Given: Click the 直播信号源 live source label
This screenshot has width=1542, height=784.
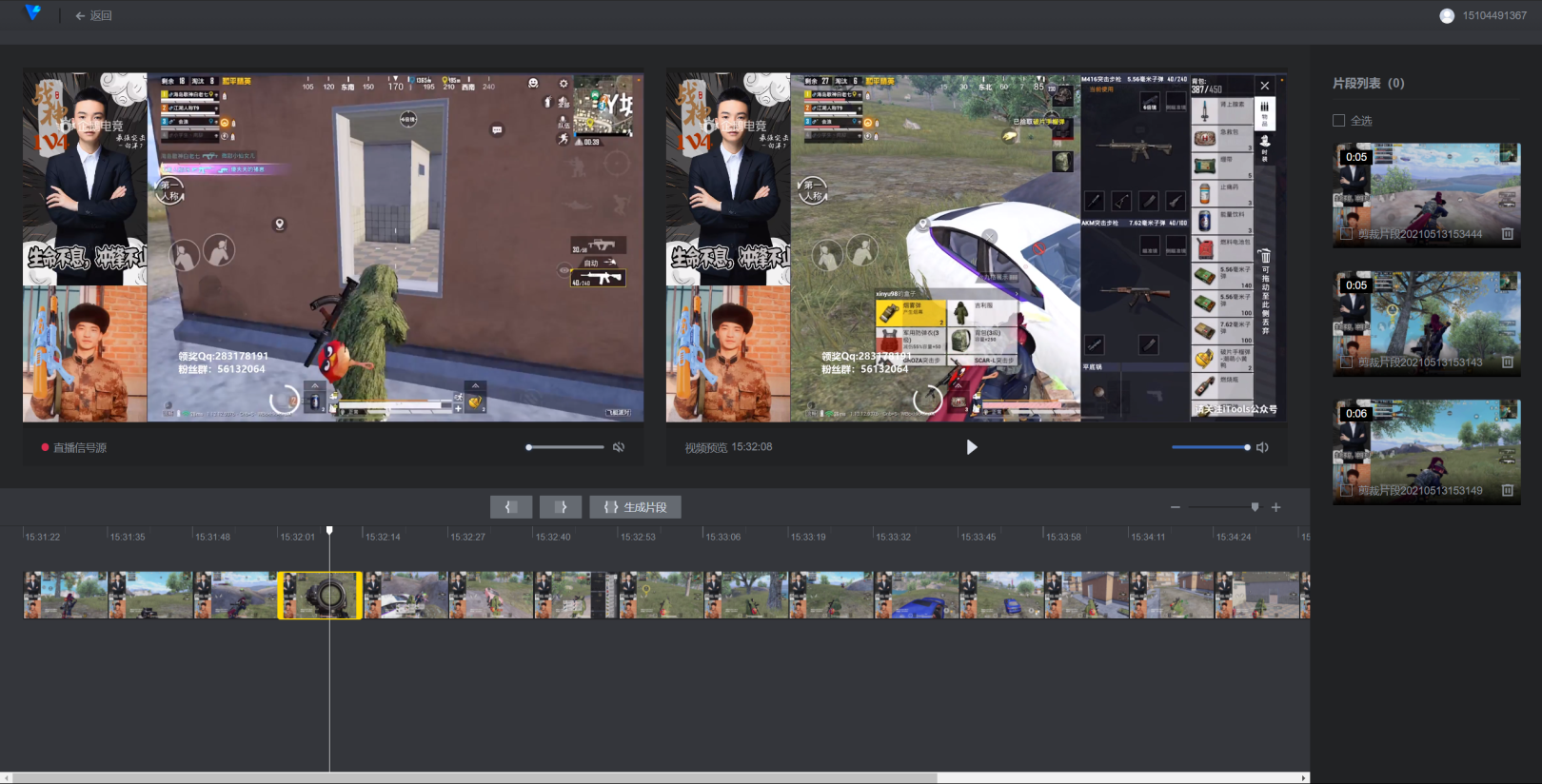Looking at the screenshot, I should coord(80,447).
